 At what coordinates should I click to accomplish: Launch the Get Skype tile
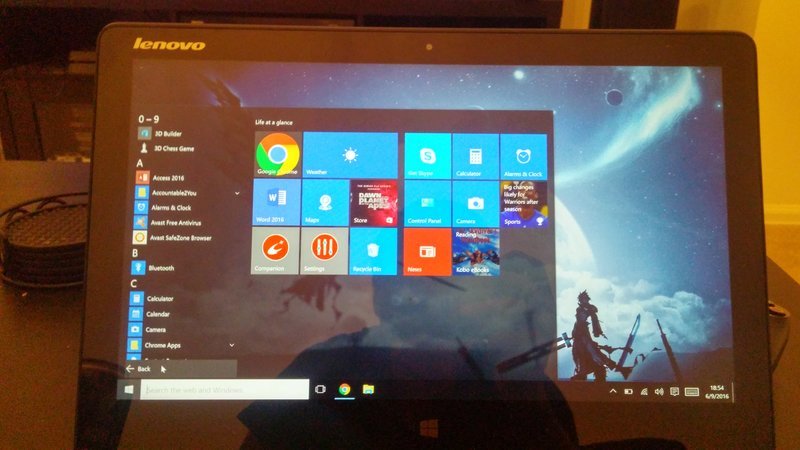click(428, 156)
